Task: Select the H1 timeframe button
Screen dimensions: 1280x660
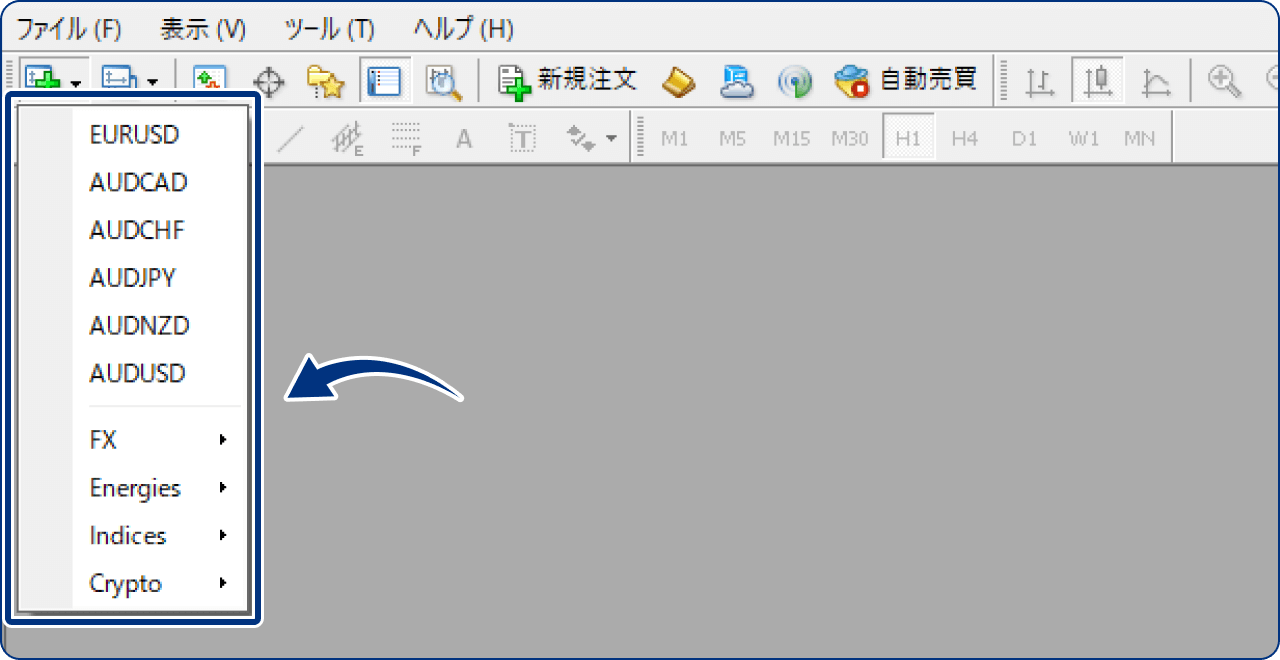Action: pos(908,139)
